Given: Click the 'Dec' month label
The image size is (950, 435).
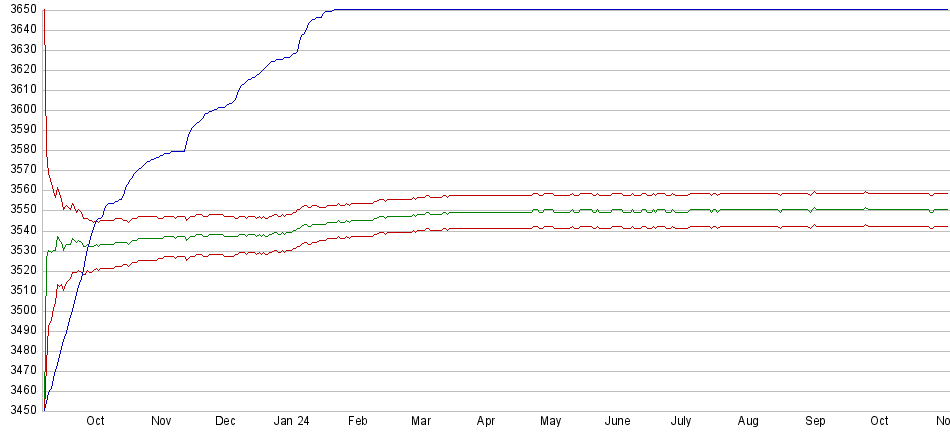Looking at the screenshot, I should tap(225, 422).
